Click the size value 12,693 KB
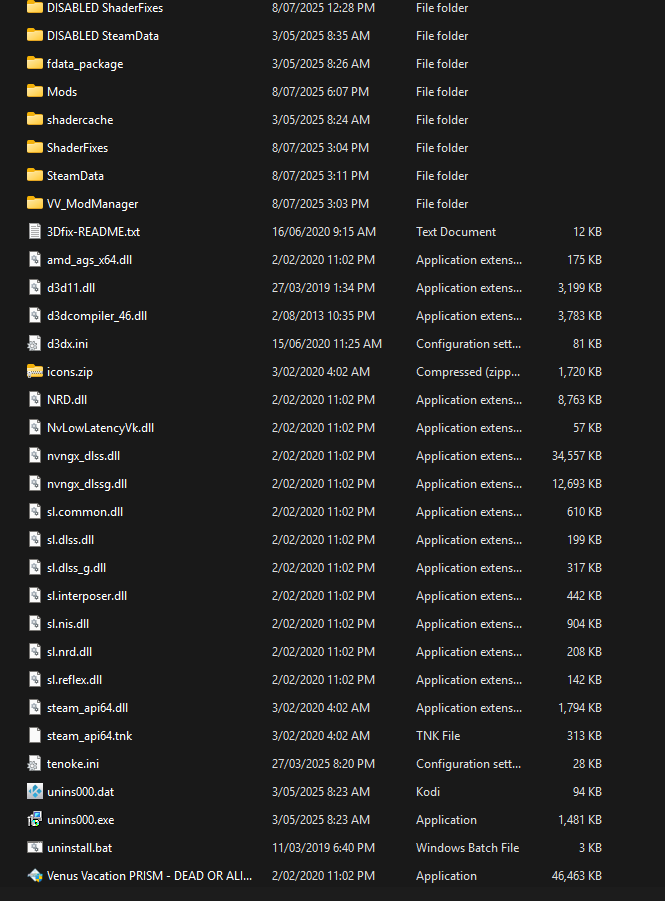The width and height of the screenshot is (665, 901). 576,484
